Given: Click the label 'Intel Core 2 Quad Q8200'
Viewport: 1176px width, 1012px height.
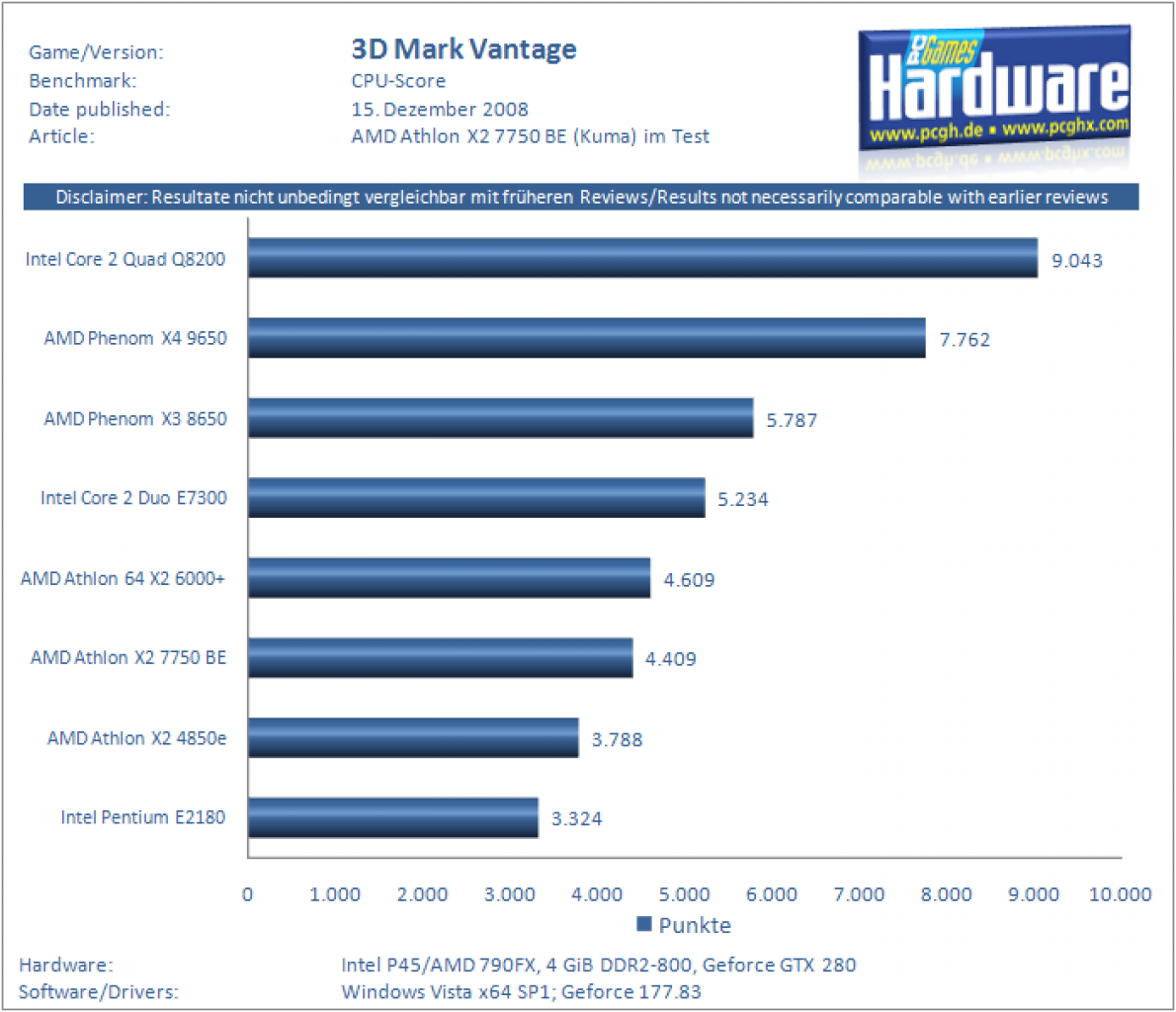Looking at the screenshot, I should (x=126, y=260).
